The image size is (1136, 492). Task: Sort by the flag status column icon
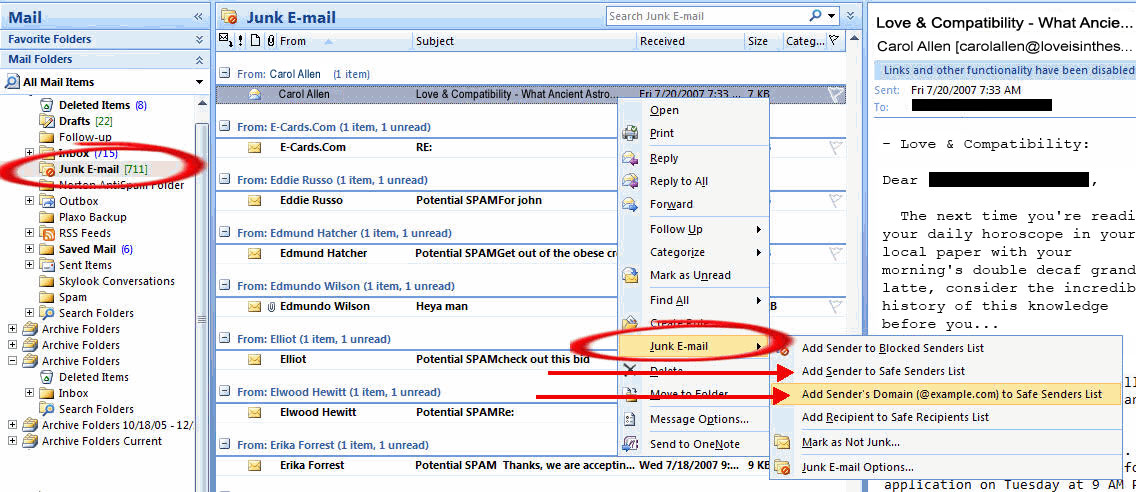click(835, 41)
